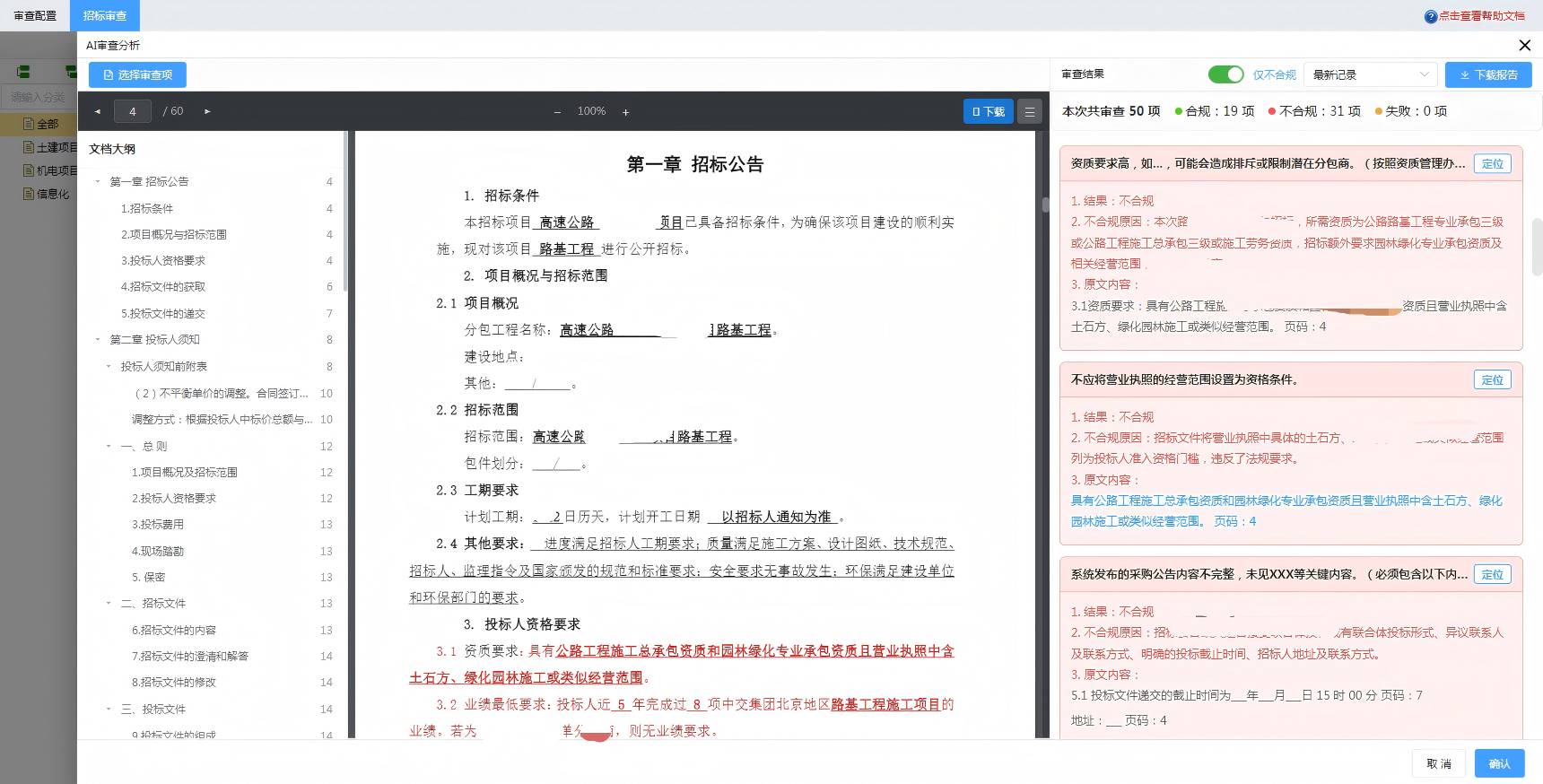1543x784 pixels.
Task: Click the 失败：0 项 status count
Action: click(1411, 111)
